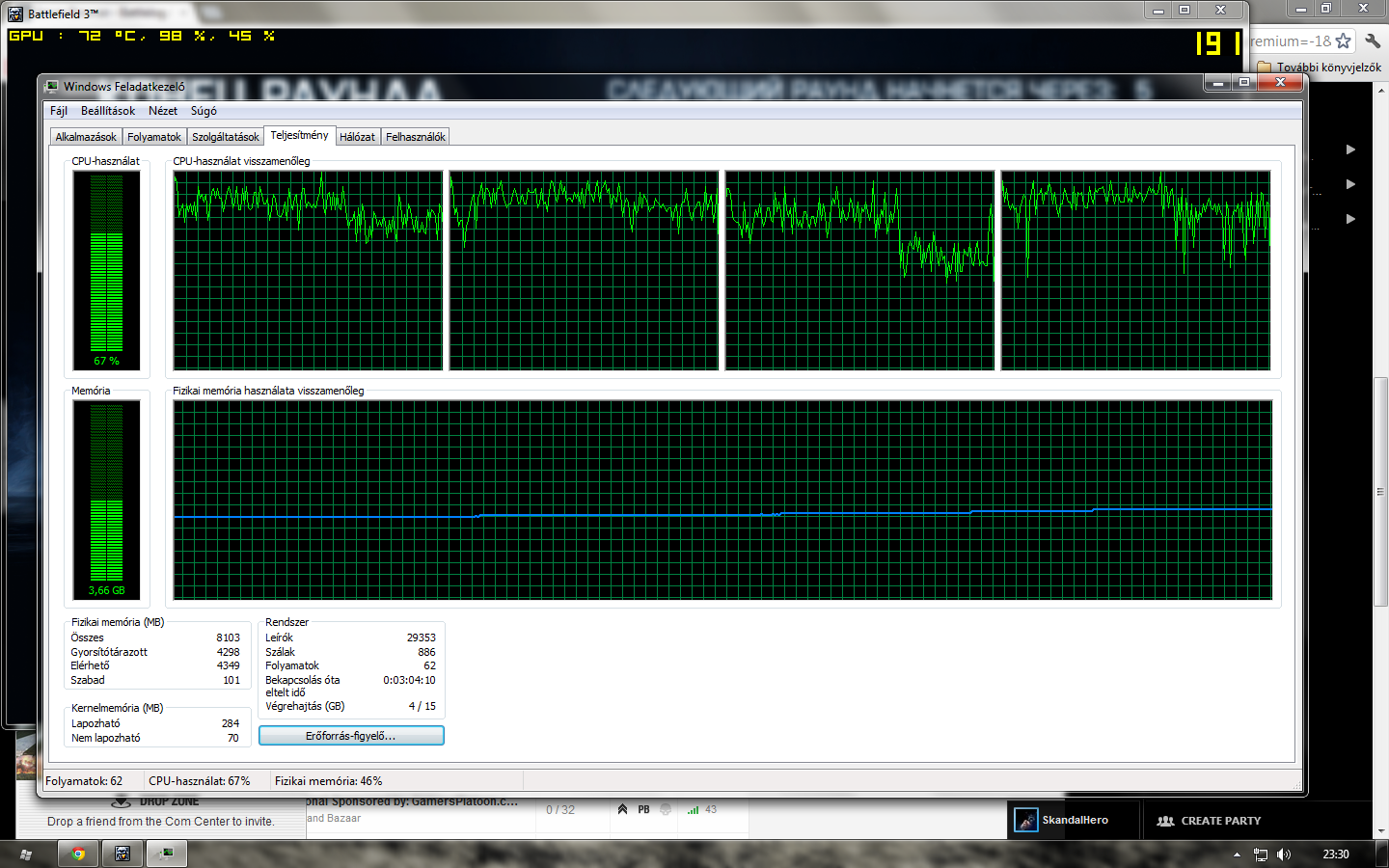Click the Összes value 8103
1389x868 pixels.
coord(228,637)
